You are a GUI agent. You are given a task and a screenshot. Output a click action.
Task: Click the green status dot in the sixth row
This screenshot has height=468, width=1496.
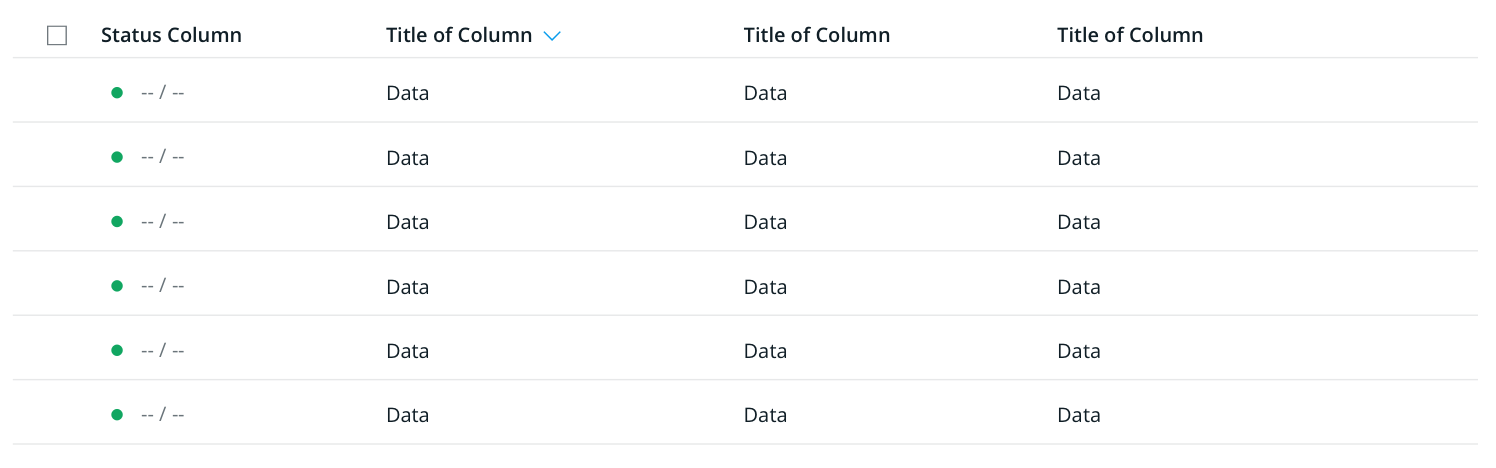(117, 414)
